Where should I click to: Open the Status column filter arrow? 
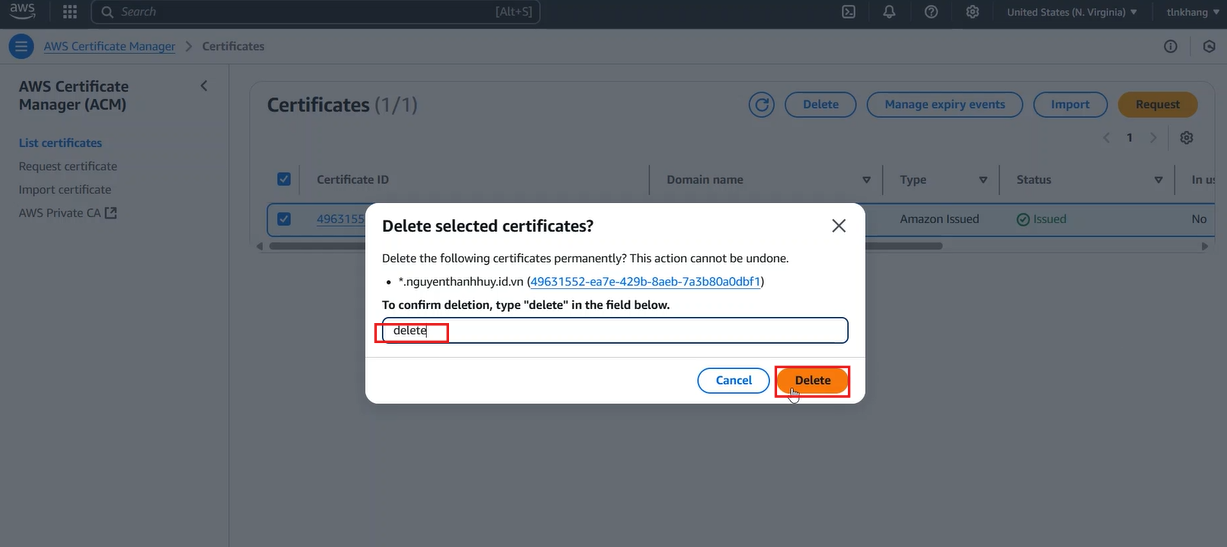(x=1159, y=180)
